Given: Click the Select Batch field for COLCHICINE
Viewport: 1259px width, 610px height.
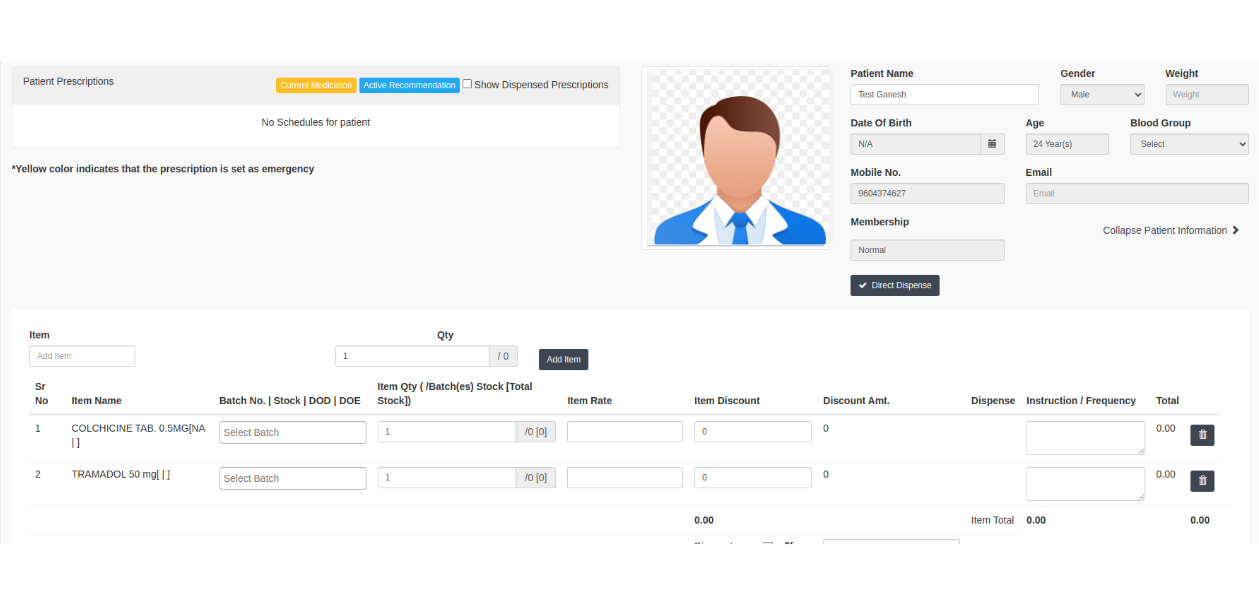Looking at the screenshot, I should (292, 433).
